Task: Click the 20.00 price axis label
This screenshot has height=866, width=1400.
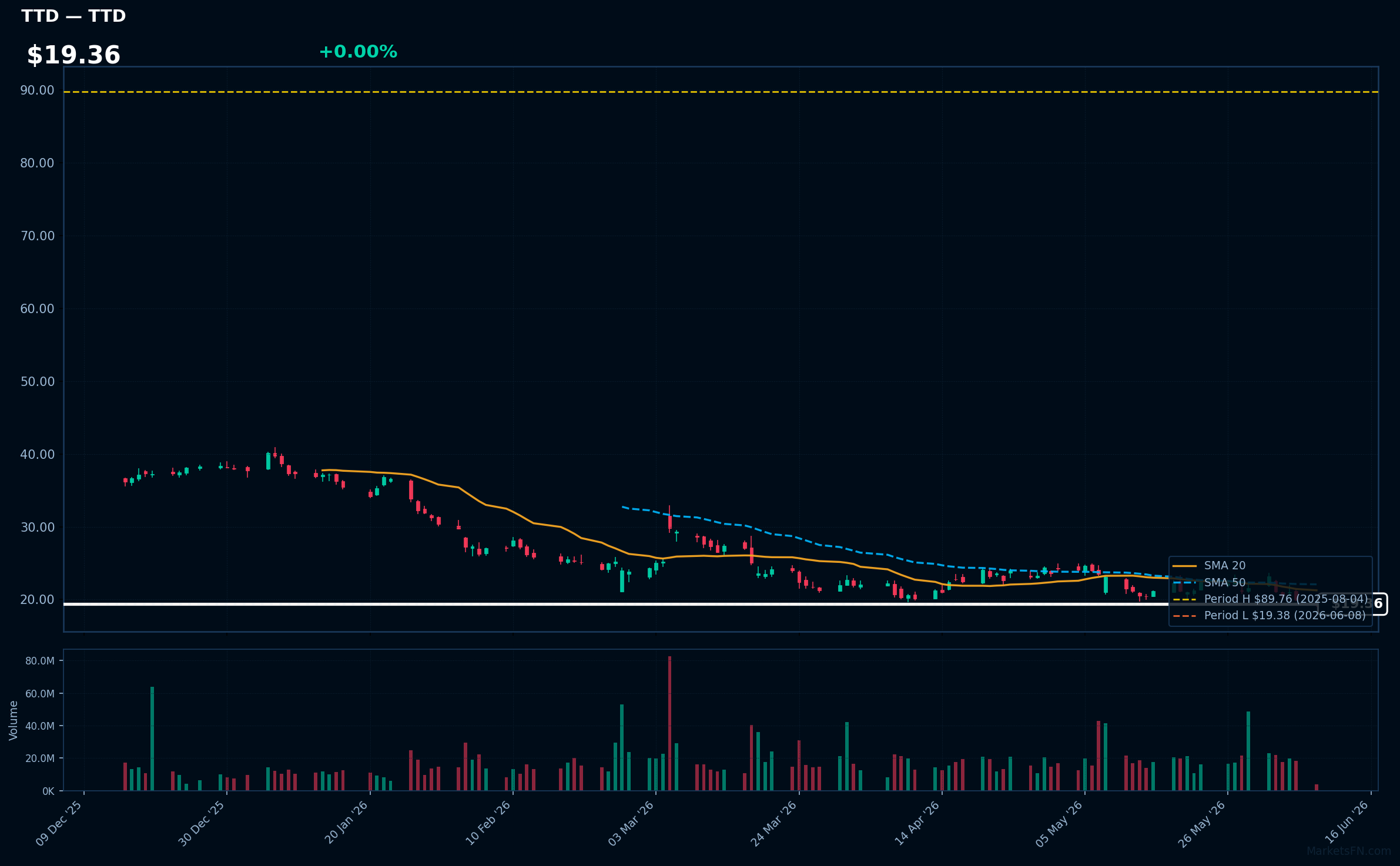Action: click(x=37, y=600)
